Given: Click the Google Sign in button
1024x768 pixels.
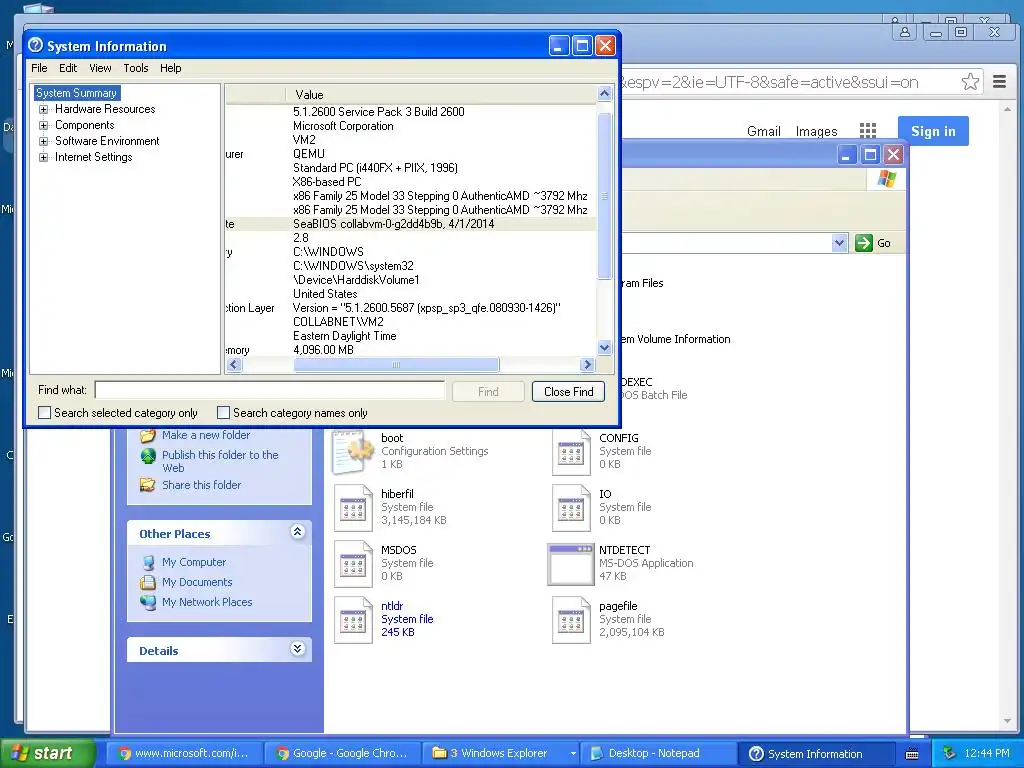Looking at the screenshot, I should click(x=933, y=131).
